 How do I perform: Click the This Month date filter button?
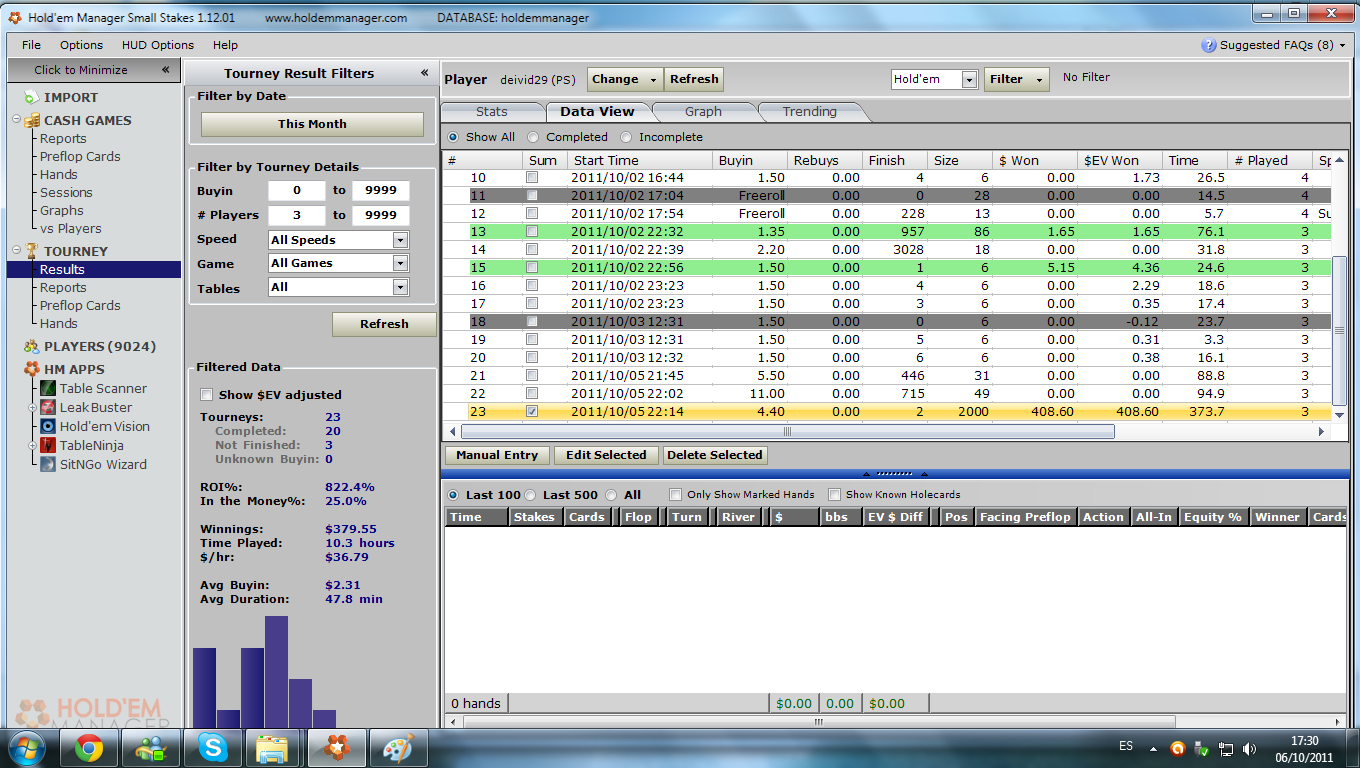point(312,124)
